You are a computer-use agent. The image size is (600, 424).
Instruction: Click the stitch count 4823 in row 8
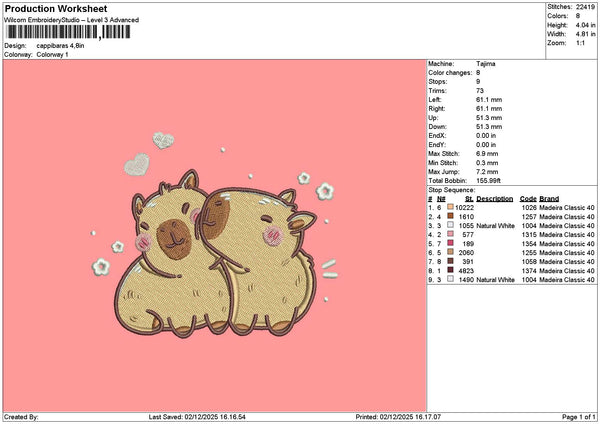466,271
